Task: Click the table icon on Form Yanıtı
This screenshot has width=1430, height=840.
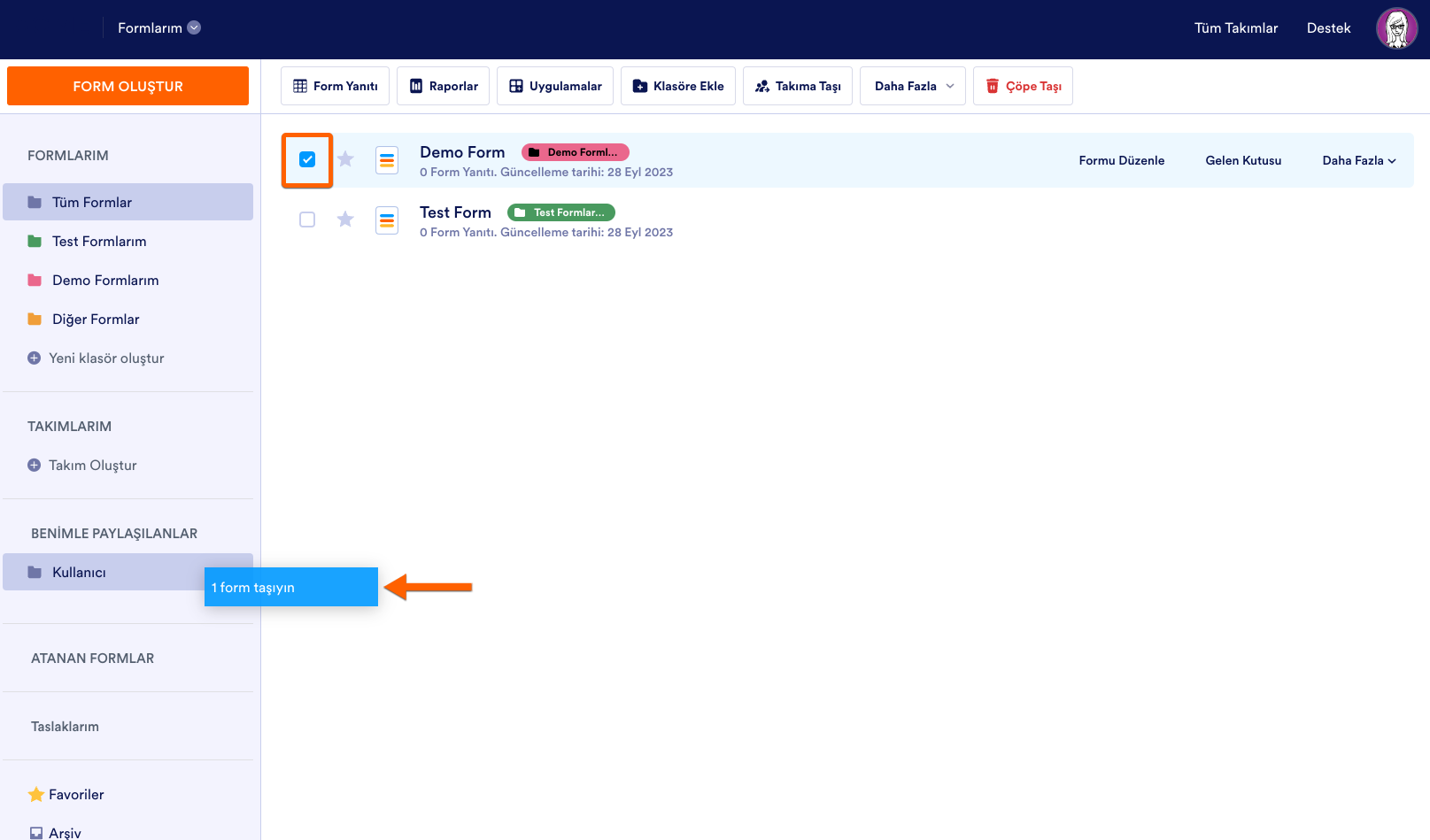Action: click(x=300, y=86)
